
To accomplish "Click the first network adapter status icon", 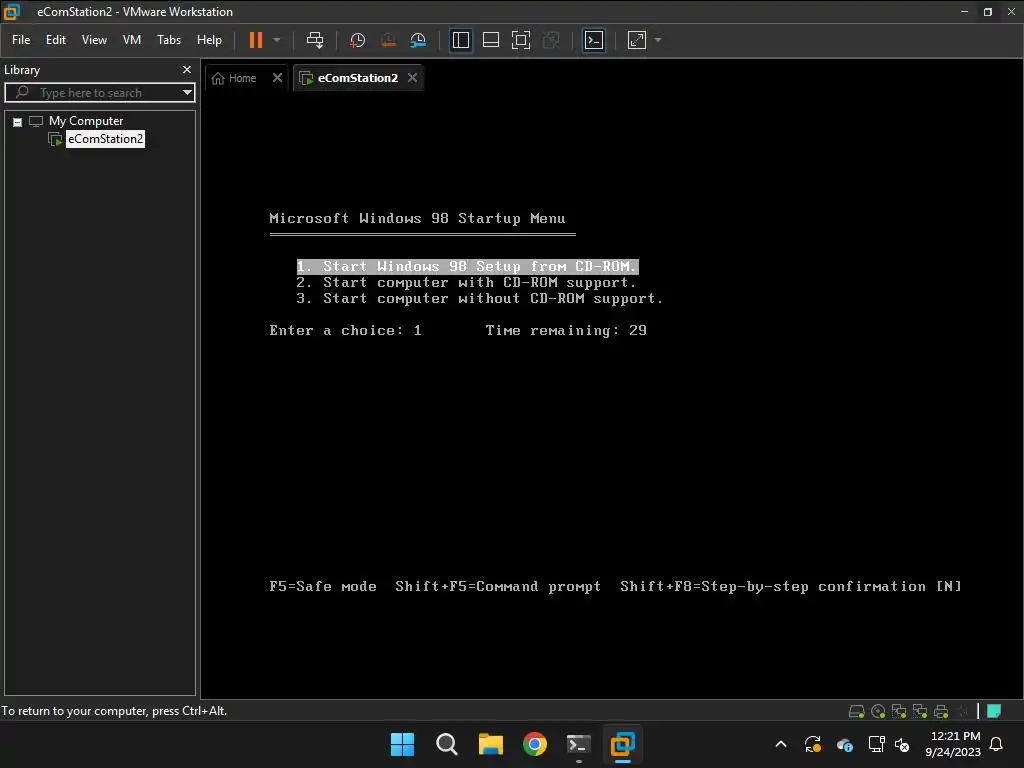I will pyautogui.click(x=899, y=711).
